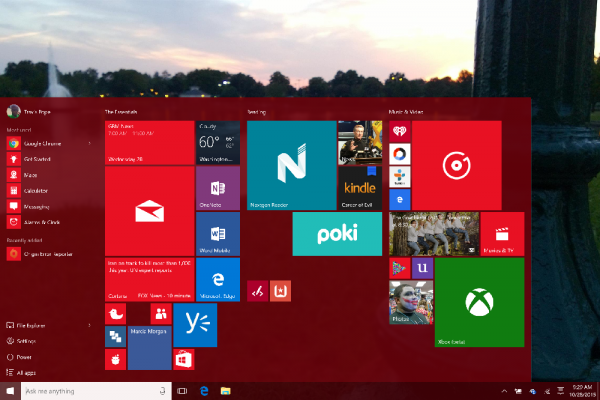Show hidden system tray icons

point(504,391)
